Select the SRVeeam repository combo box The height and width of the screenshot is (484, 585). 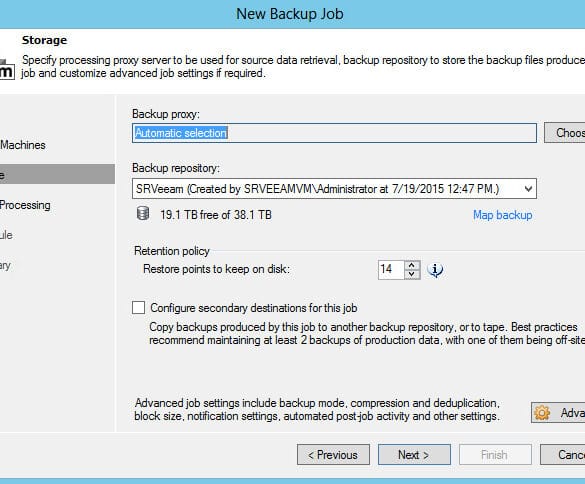point(334,189)
